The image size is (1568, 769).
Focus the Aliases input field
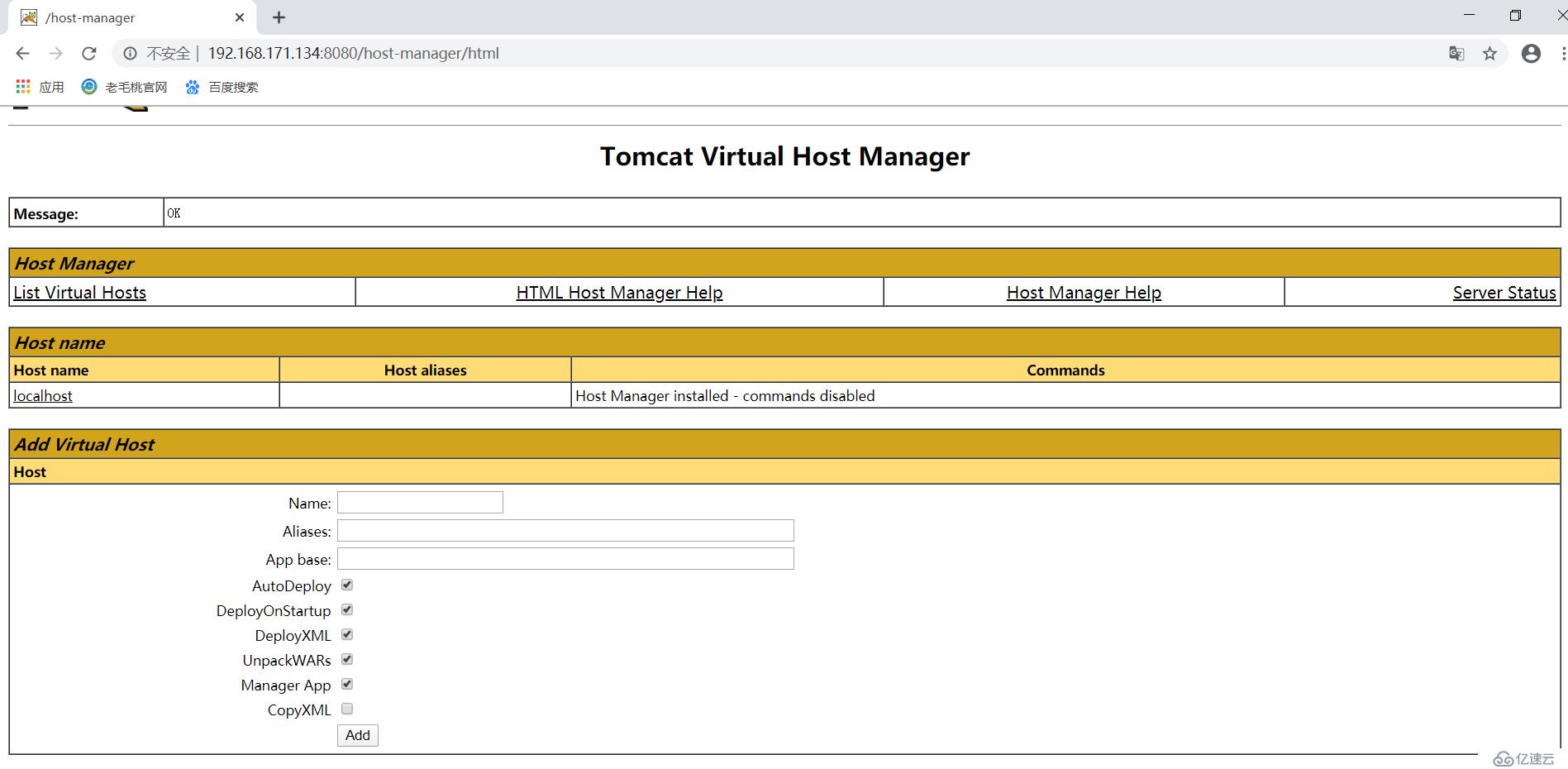[x=565, y=530]
